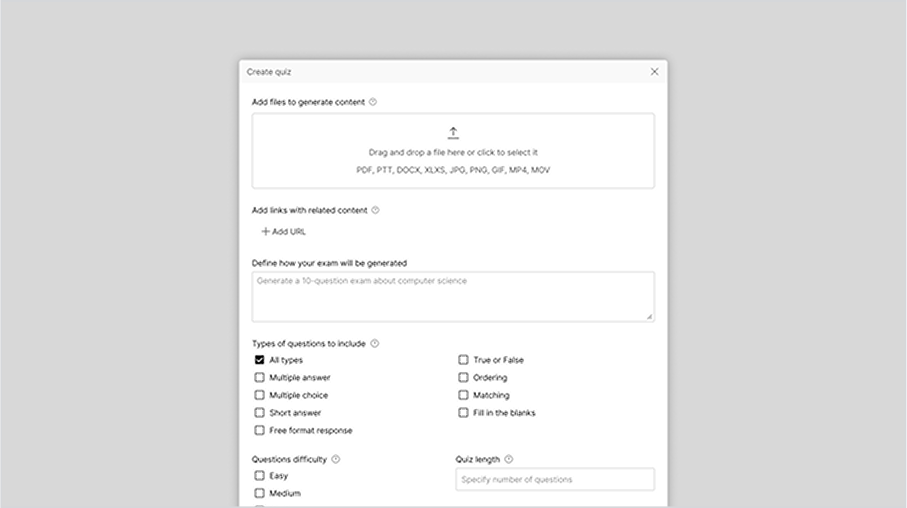Select the Short answer checkbox
The height and width of the screenshot is (508, 907).
pos(260,413)
